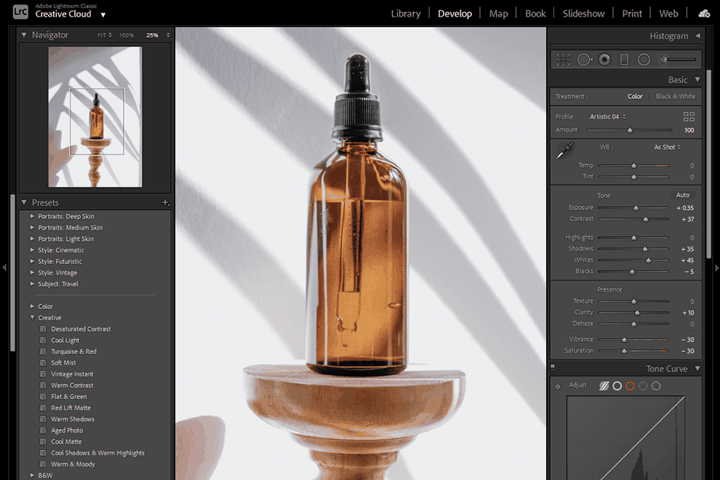Add a preset with the plus icon
This screenshot has width=720, height=480.
pyautogui.click(x=165, y=202)
